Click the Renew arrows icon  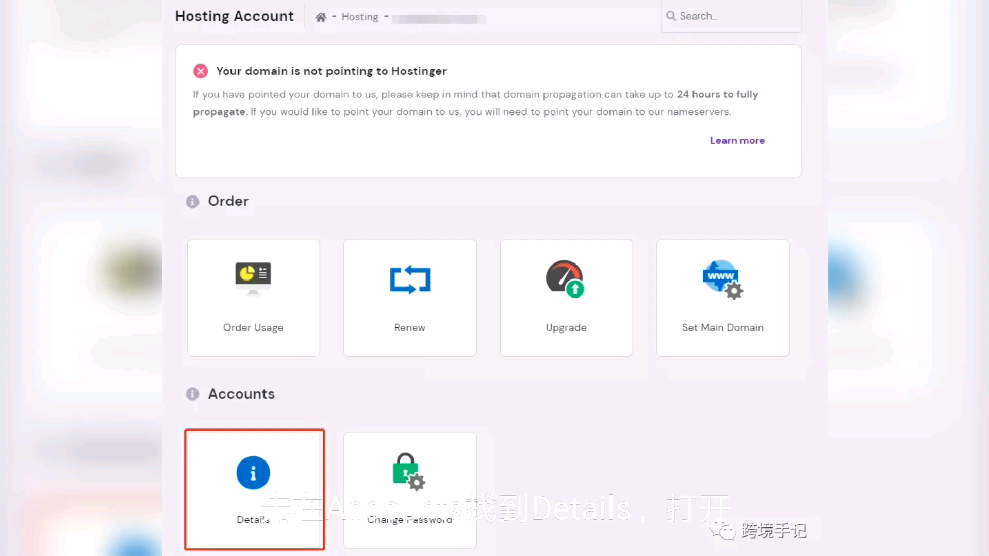pos(410,280)
